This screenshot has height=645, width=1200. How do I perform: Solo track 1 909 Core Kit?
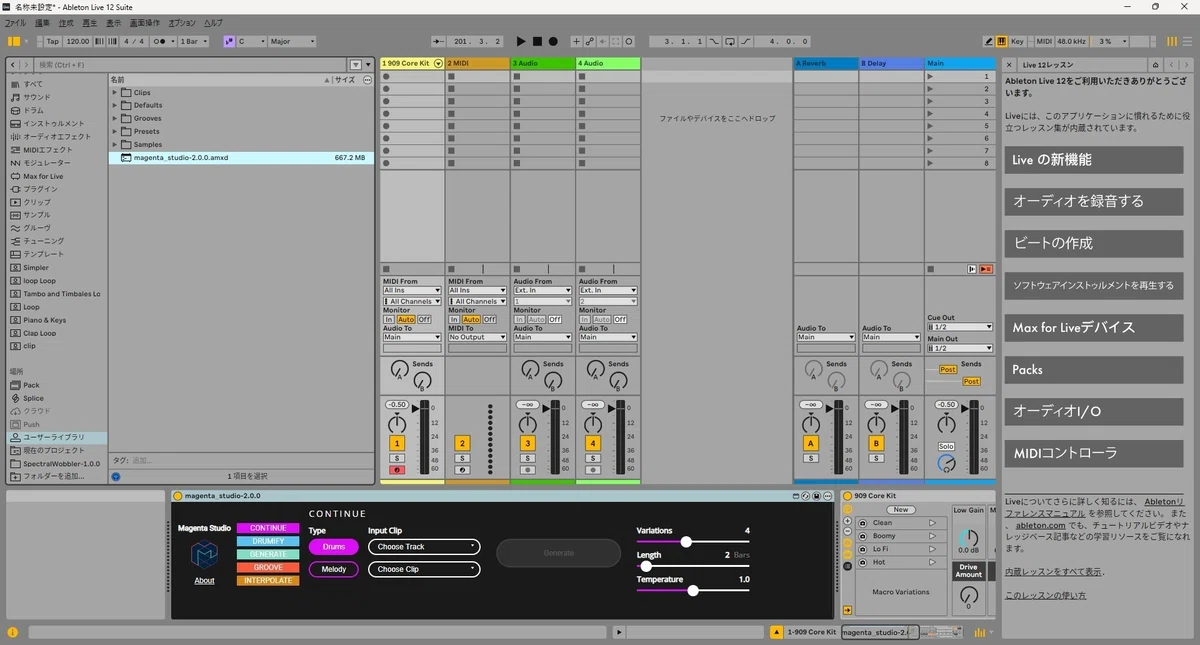click(397, 458)
